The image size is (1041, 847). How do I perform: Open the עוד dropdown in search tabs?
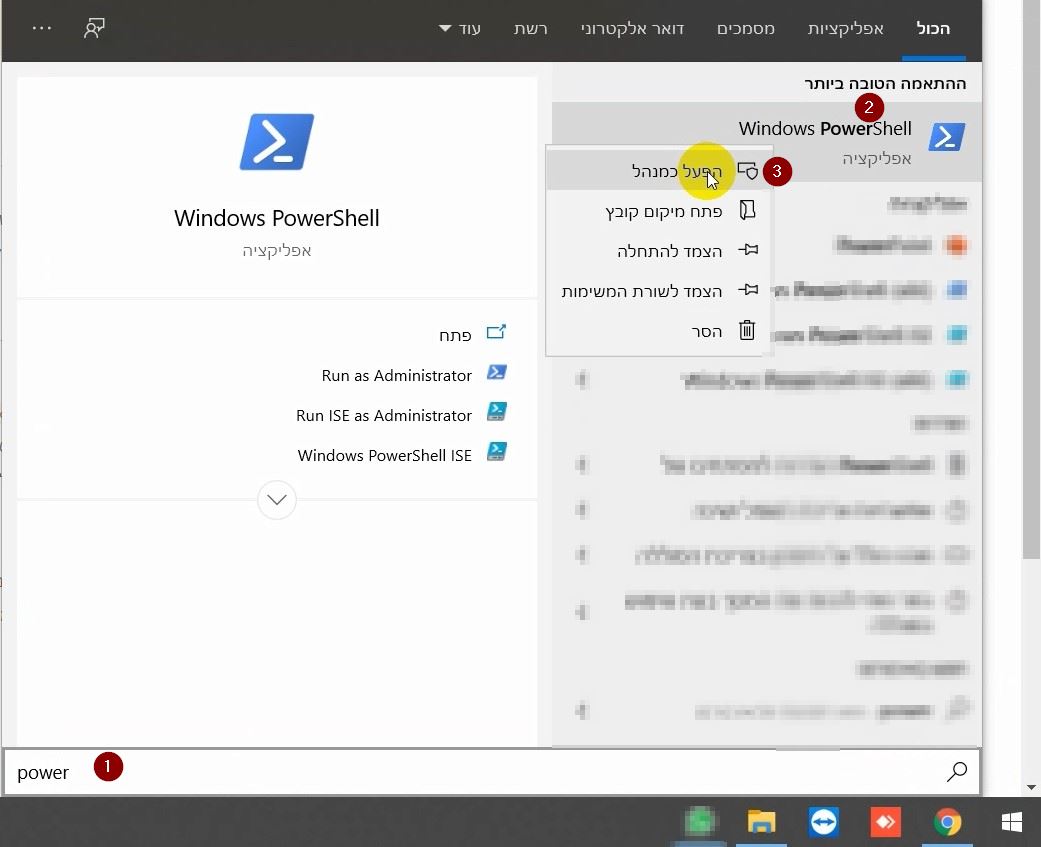459,29
